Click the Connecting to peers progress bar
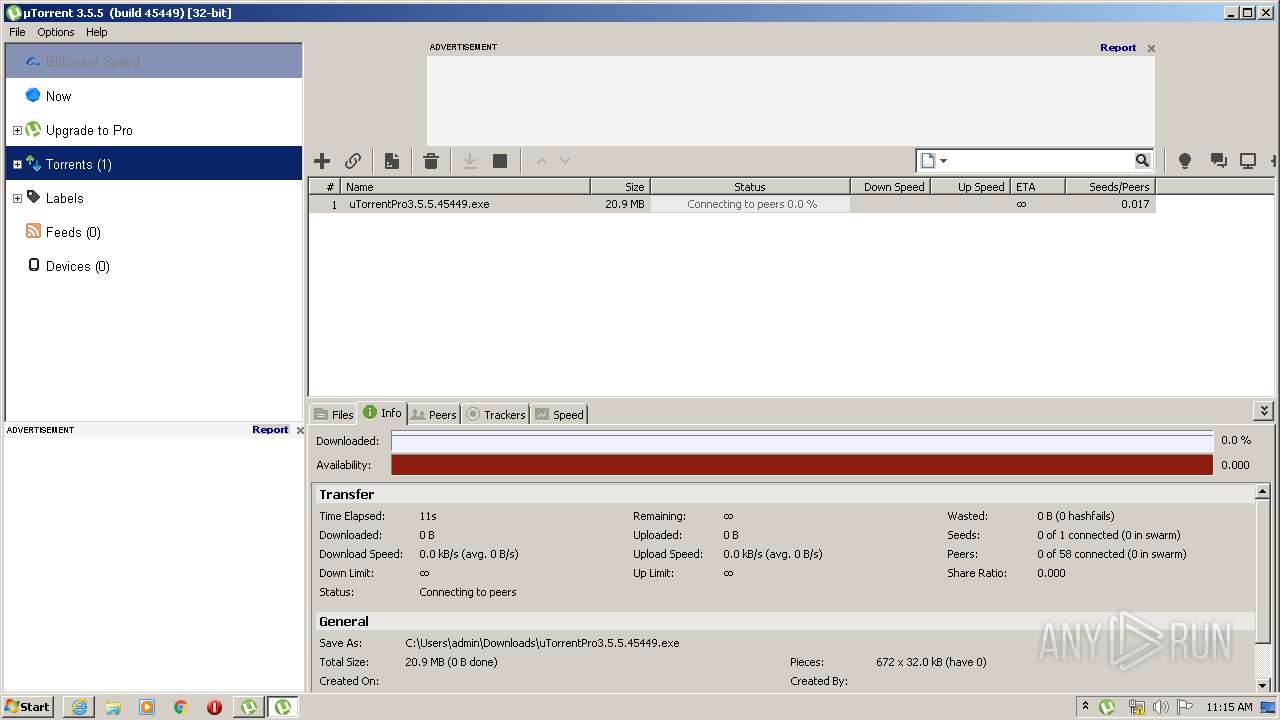The height and width of the screenshot is (720, 1280). pos(751,204)
